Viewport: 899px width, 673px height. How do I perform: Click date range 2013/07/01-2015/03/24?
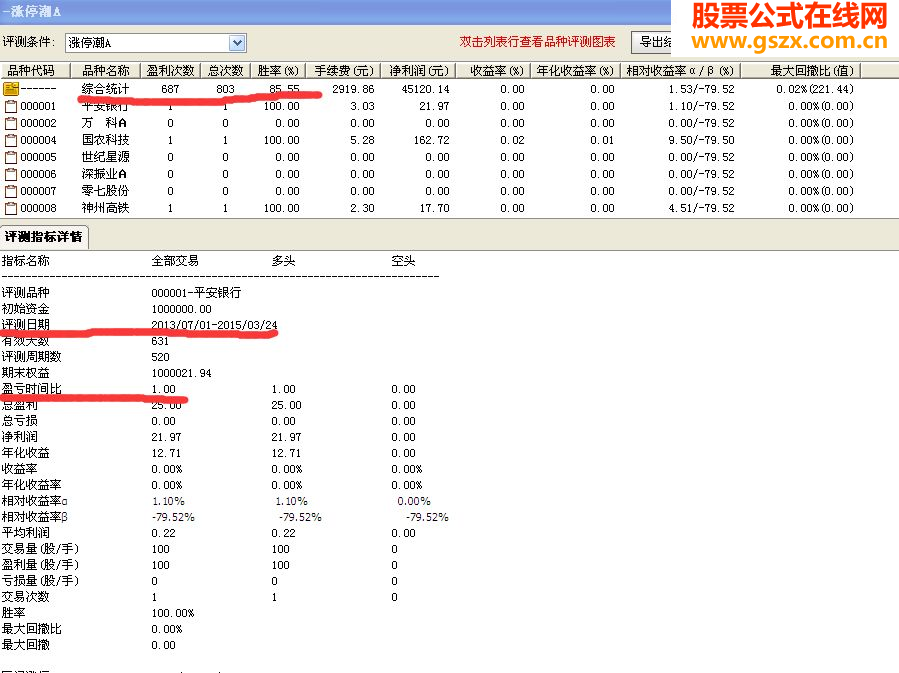click(214, 325)
